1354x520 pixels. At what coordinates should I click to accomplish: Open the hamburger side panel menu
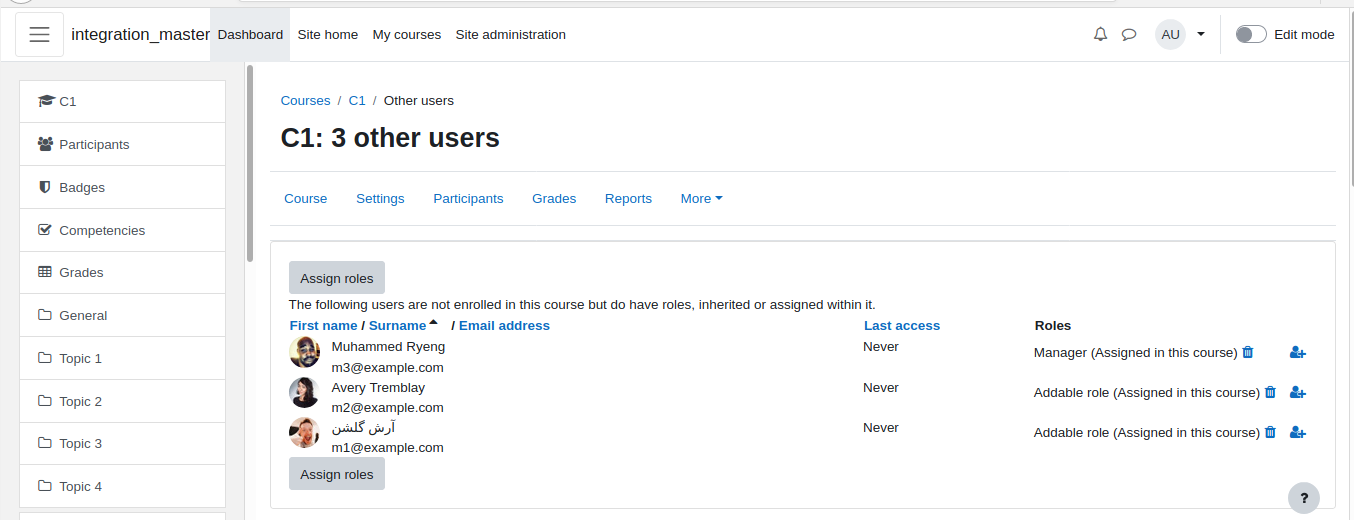click(x=40, y=35)
